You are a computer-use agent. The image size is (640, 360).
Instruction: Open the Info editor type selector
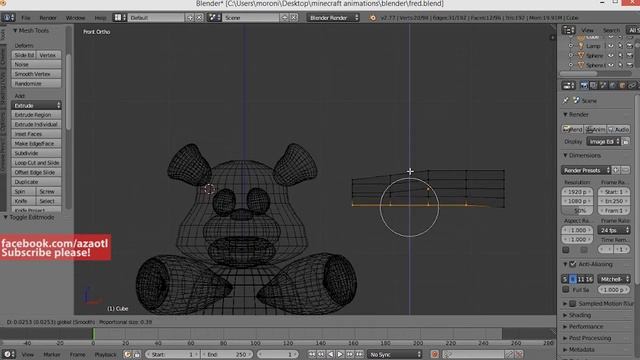tap(8, 18)
